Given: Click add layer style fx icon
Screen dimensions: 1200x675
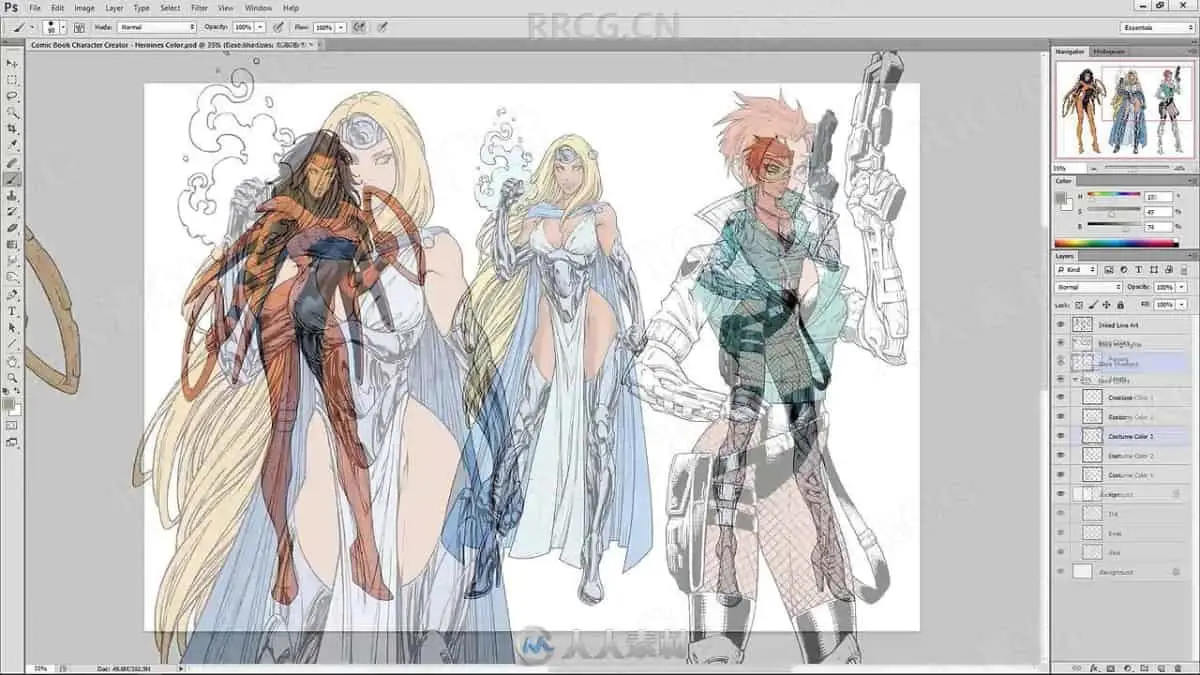Looking at the screenshot, I should [1095, 667].
